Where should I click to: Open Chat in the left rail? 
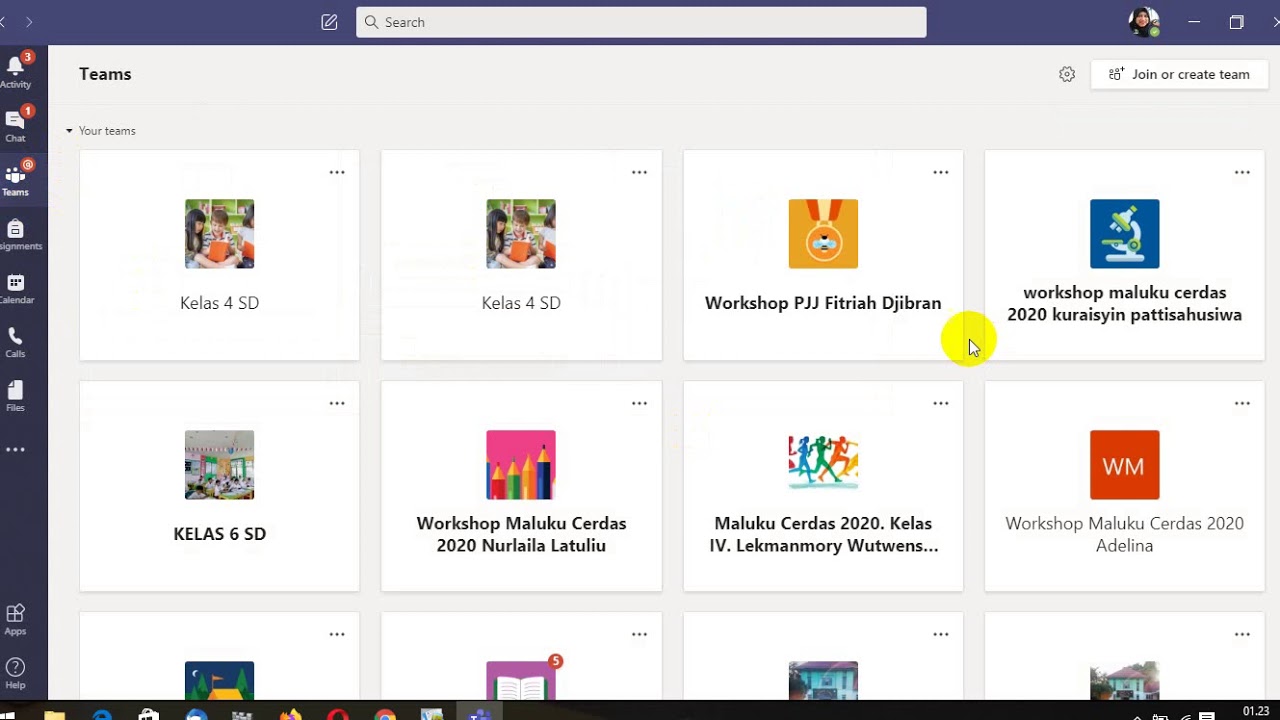coord(16,125)
